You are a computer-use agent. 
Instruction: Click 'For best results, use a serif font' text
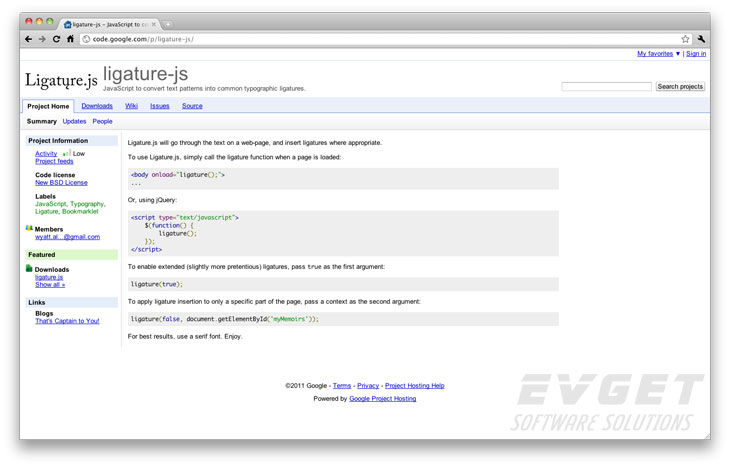tap(175, 336)
